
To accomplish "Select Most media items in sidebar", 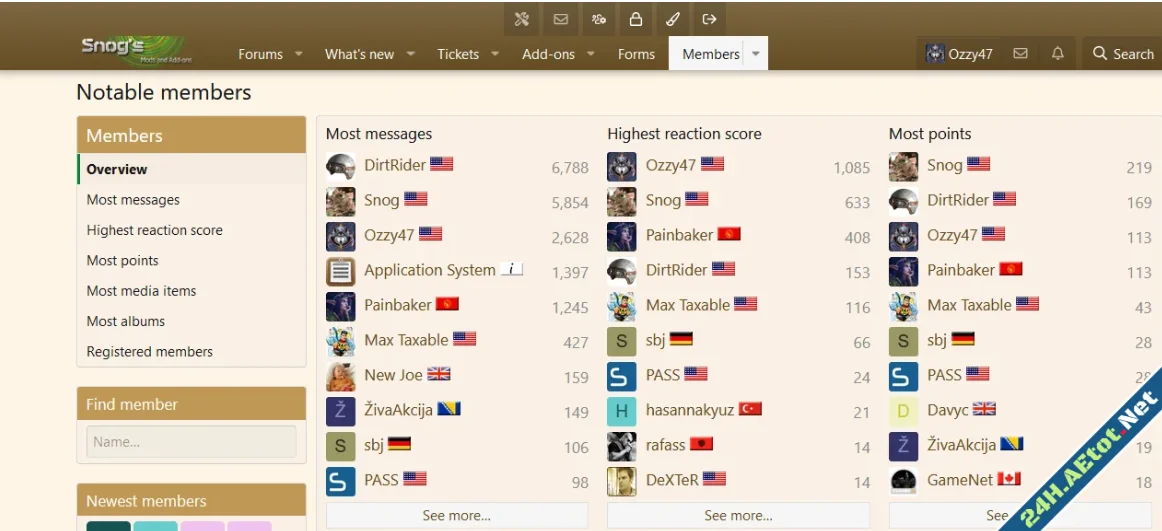I will click(141, 291).
